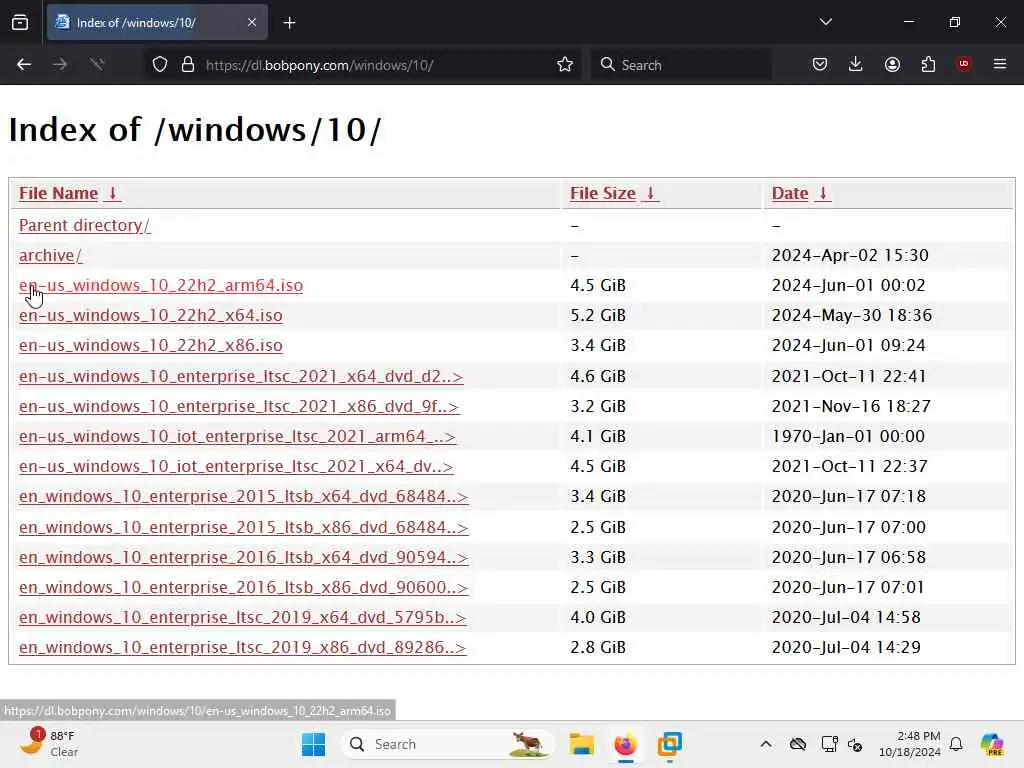Download en-us_windows_10_22h2_x64.iso
Image resolution: width=1024 pixels, height=768 pixels.
[151, 315]
